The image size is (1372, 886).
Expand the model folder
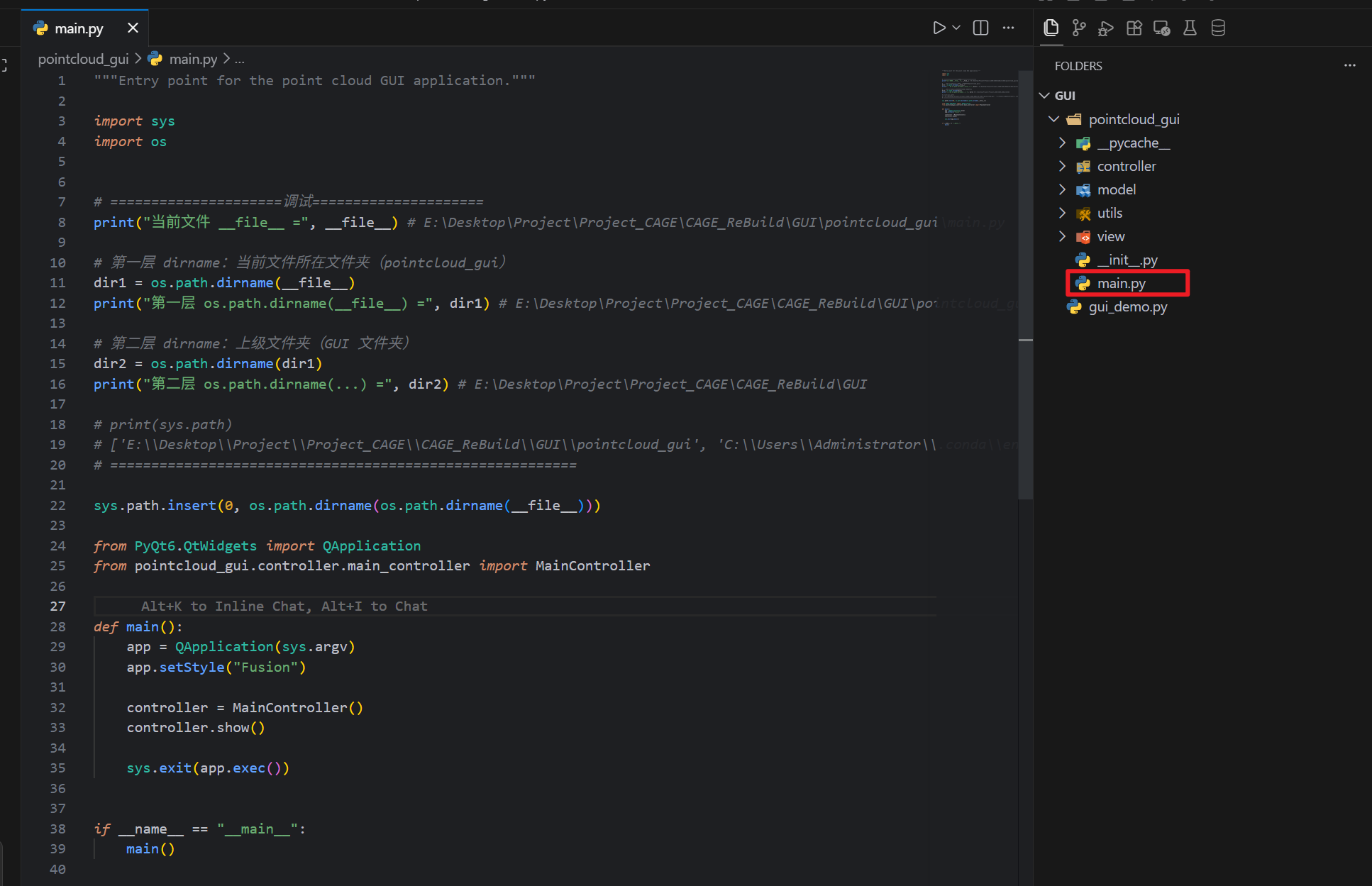tap(1062, 189)
